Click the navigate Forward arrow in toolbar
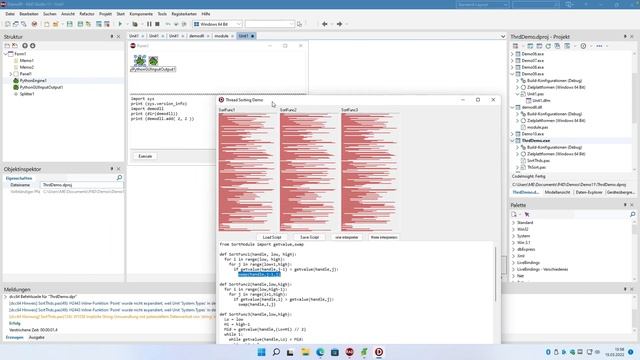The height and width of the screenshot is (360, 640). pyautogui.click(x=340, y=24)
